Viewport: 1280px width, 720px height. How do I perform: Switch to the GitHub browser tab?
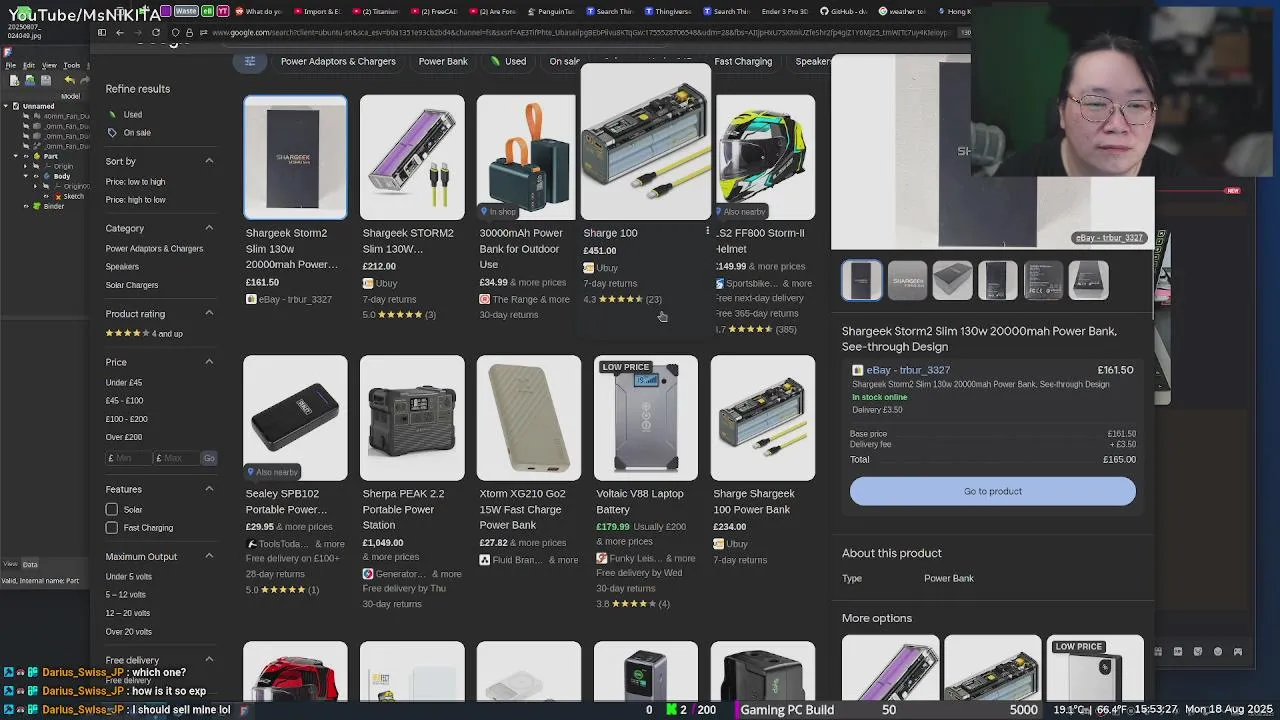(842, 11)
